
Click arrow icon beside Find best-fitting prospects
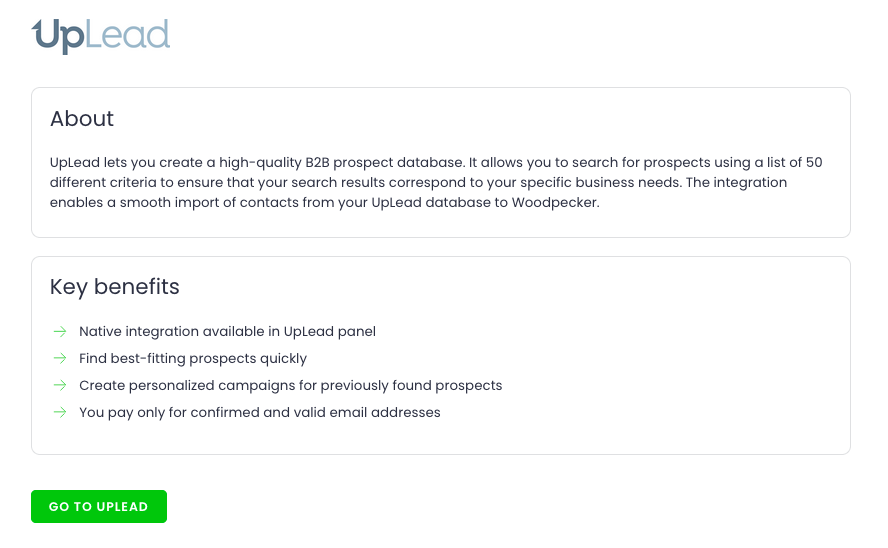point(60,358)
